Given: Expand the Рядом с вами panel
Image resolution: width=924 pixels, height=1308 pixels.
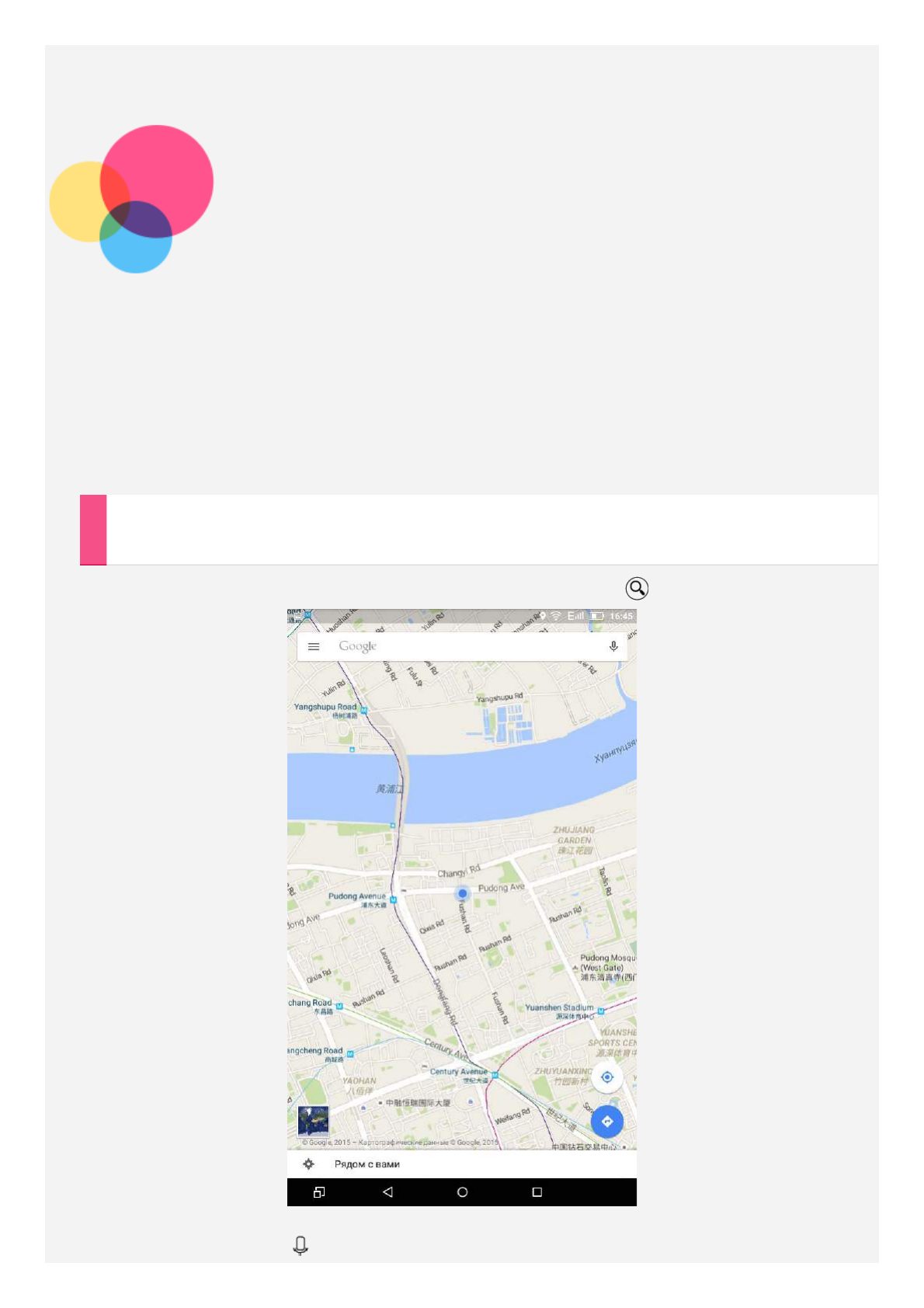Looking at the screenshot, I should (462, 1164).
